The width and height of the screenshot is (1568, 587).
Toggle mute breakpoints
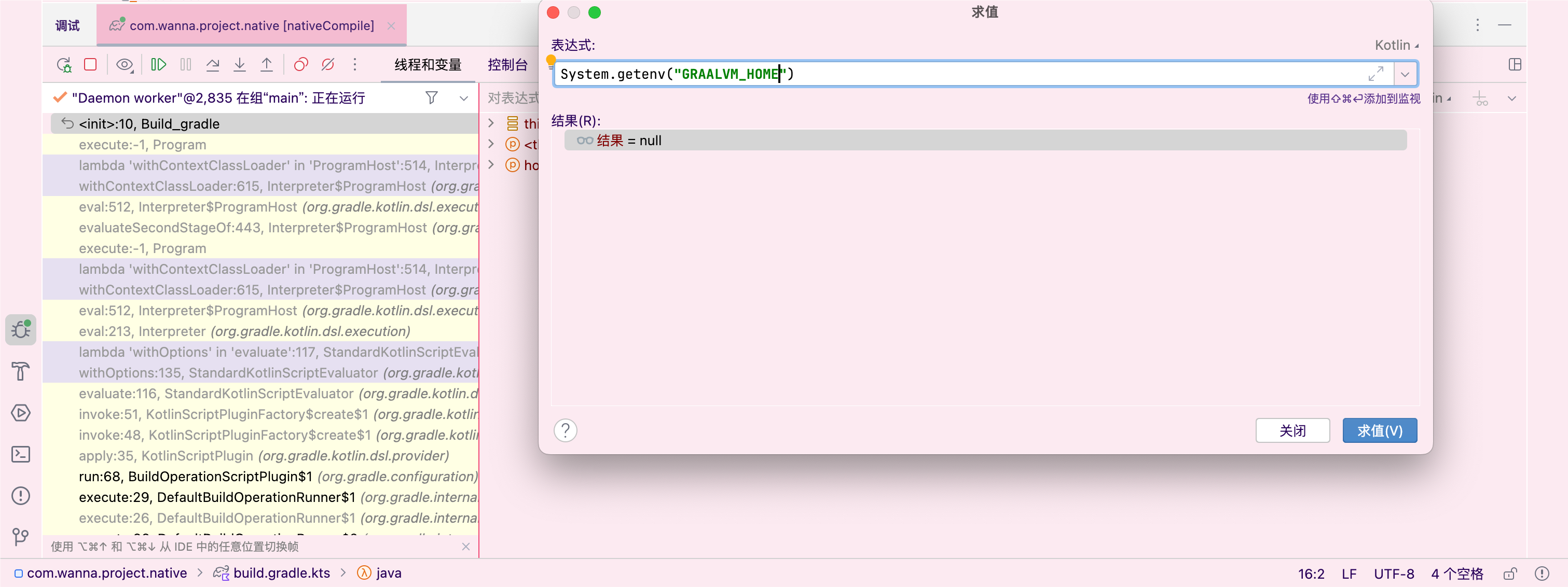click(x=328, y=64)
